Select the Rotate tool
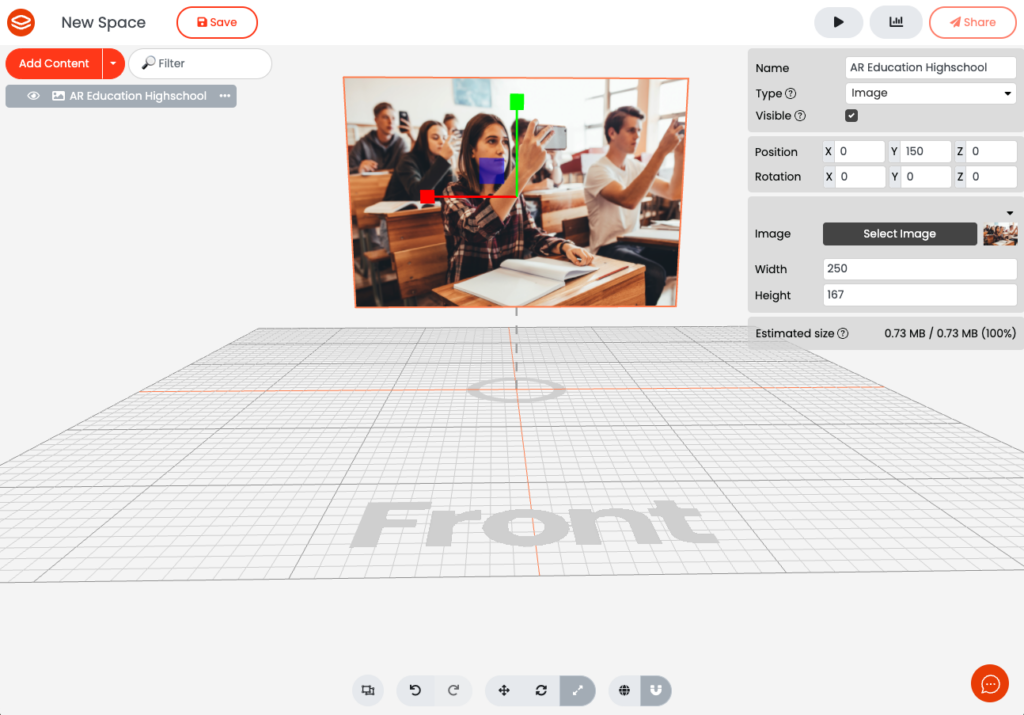The height and width of the screenshot is (715, 1024). pos(541,690)
